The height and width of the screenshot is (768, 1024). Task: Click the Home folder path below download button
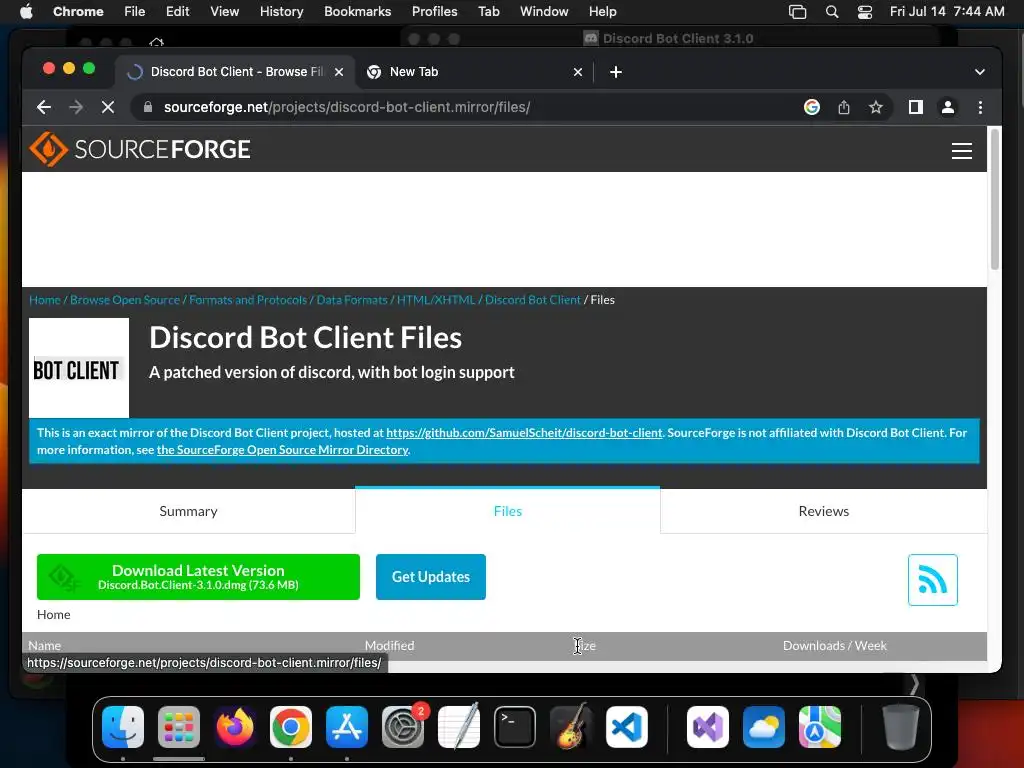[54, 615]
